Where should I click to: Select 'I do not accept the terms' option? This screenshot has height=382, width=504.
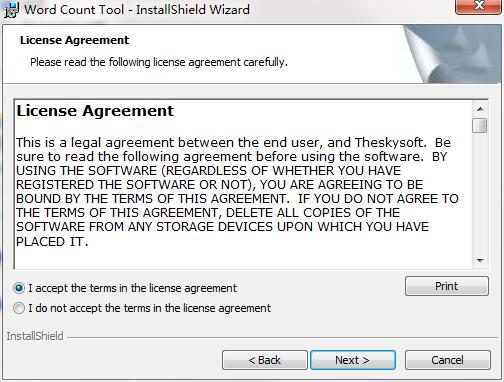[x=19, y=308]
